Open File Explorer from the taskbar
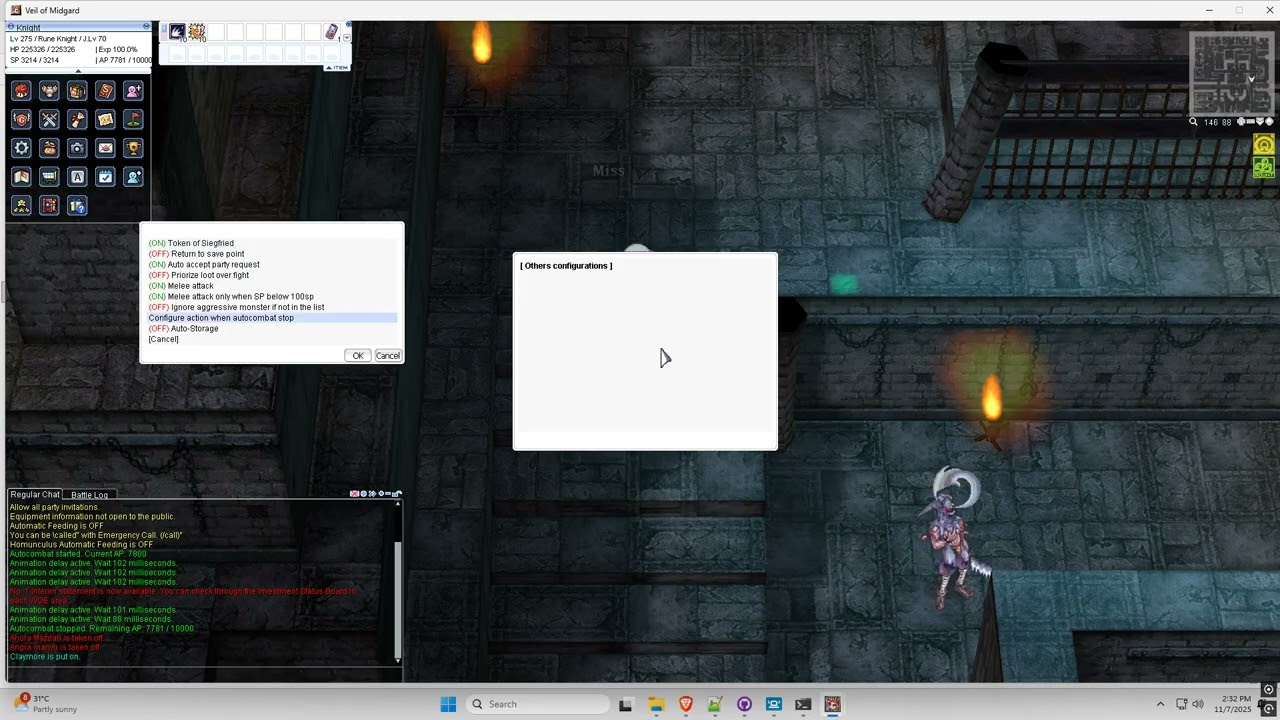Screen dimensions: 1280x720 click(x=656, y=704)
